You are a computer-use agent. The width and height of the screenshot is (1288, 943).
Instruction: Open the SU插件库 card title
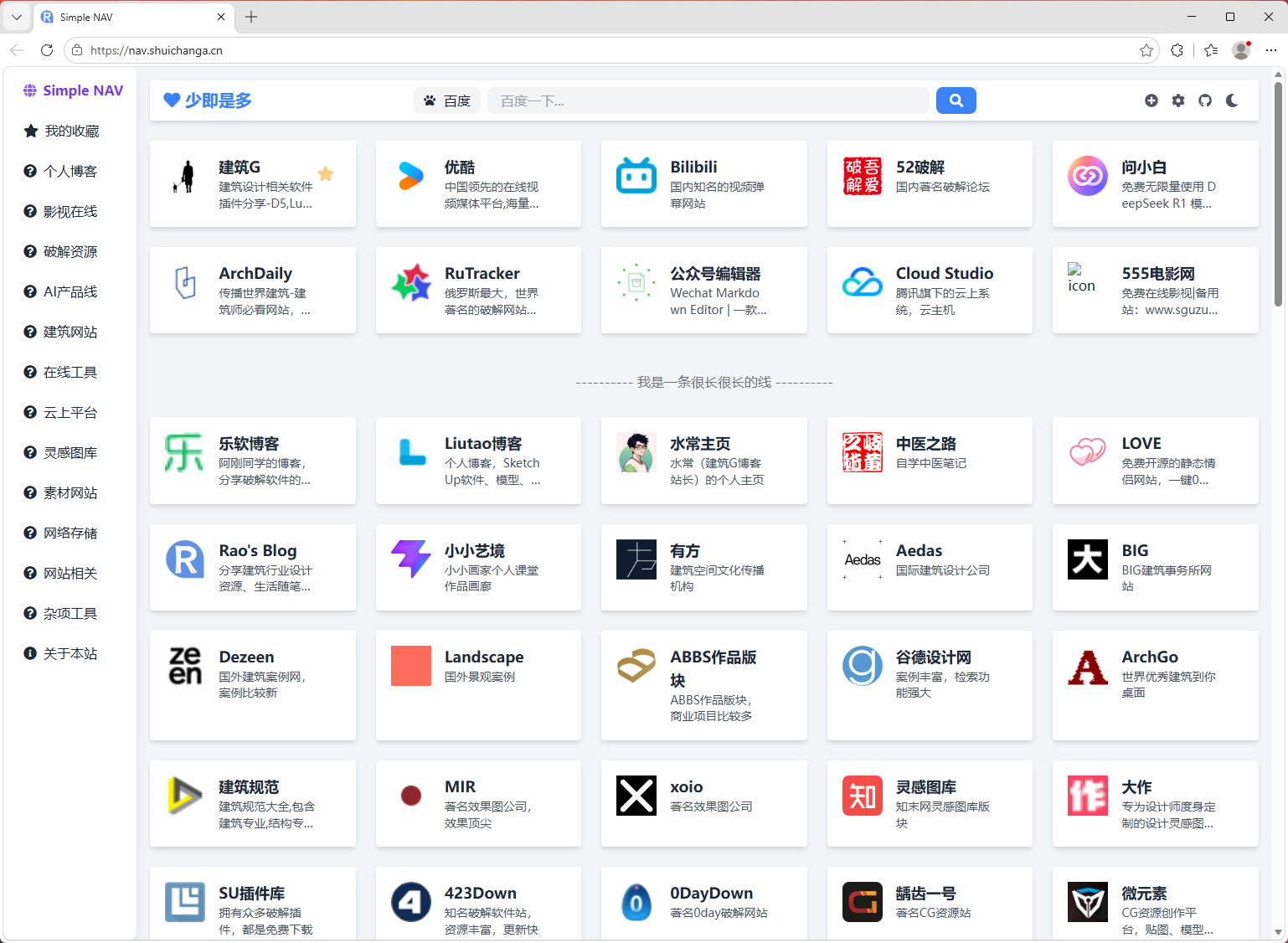pyautogui.click(x=251, y=894)
